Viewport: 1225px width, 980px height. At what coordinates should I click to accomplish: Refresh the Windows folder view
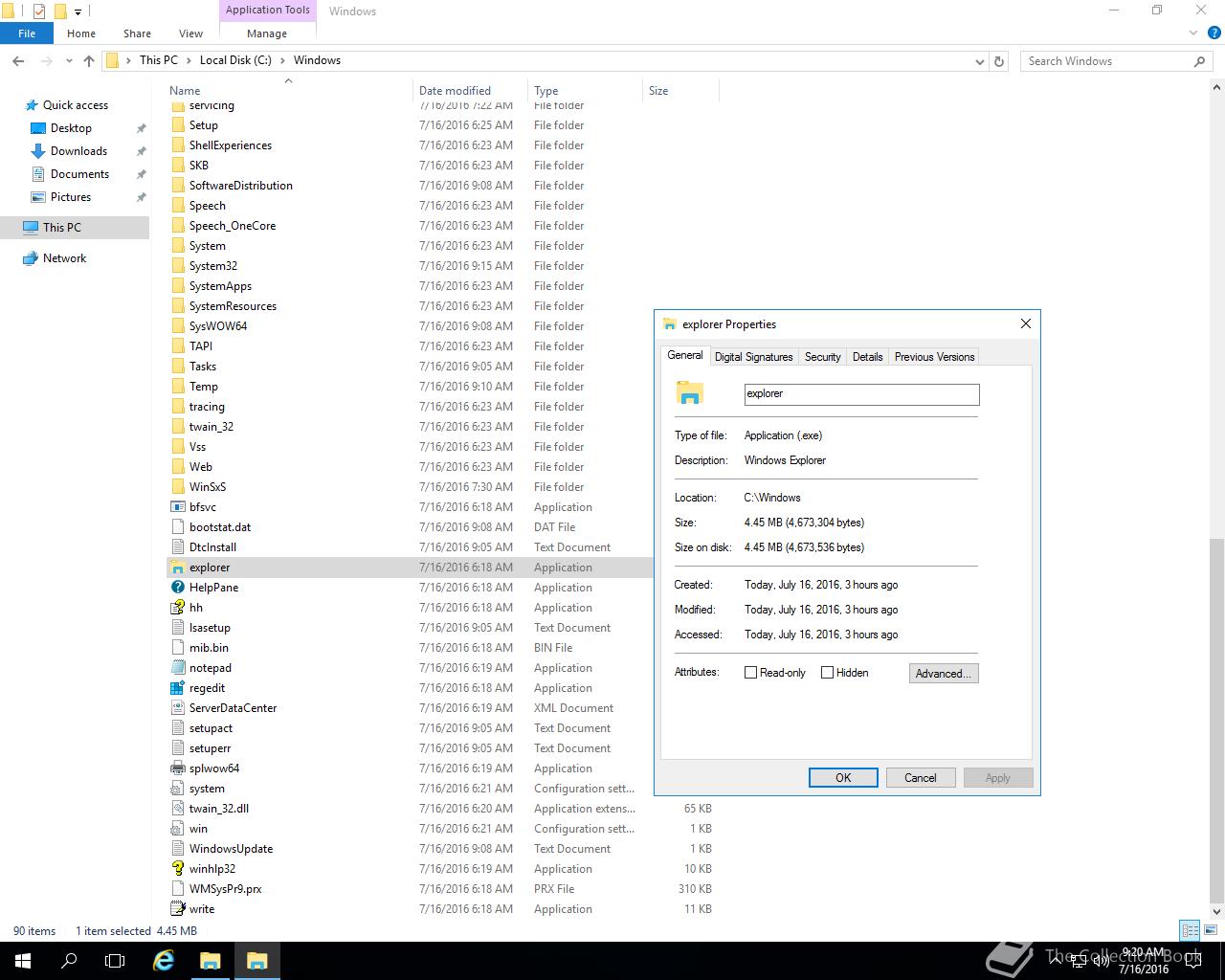click(999, 60)
